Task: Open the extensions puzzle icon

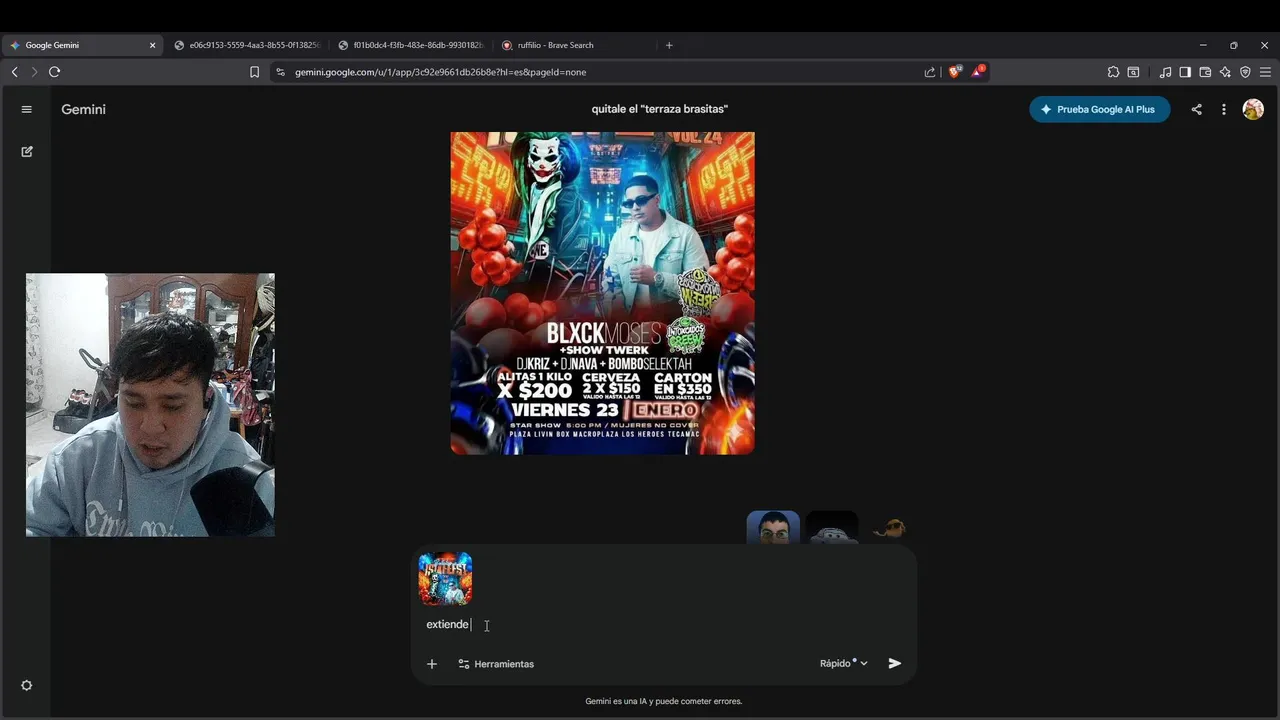Action: 1113,72
